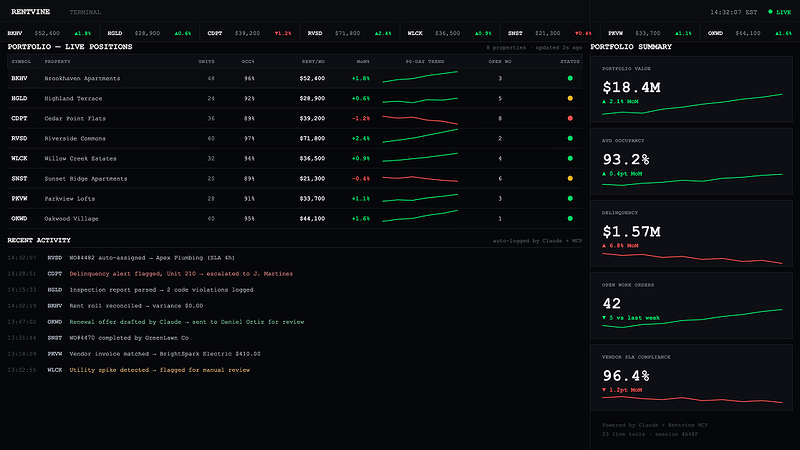This screenshot has height=450, width=800.
Task: Open the trend sparkline for Riverside Commons
Action: point(420,136)
